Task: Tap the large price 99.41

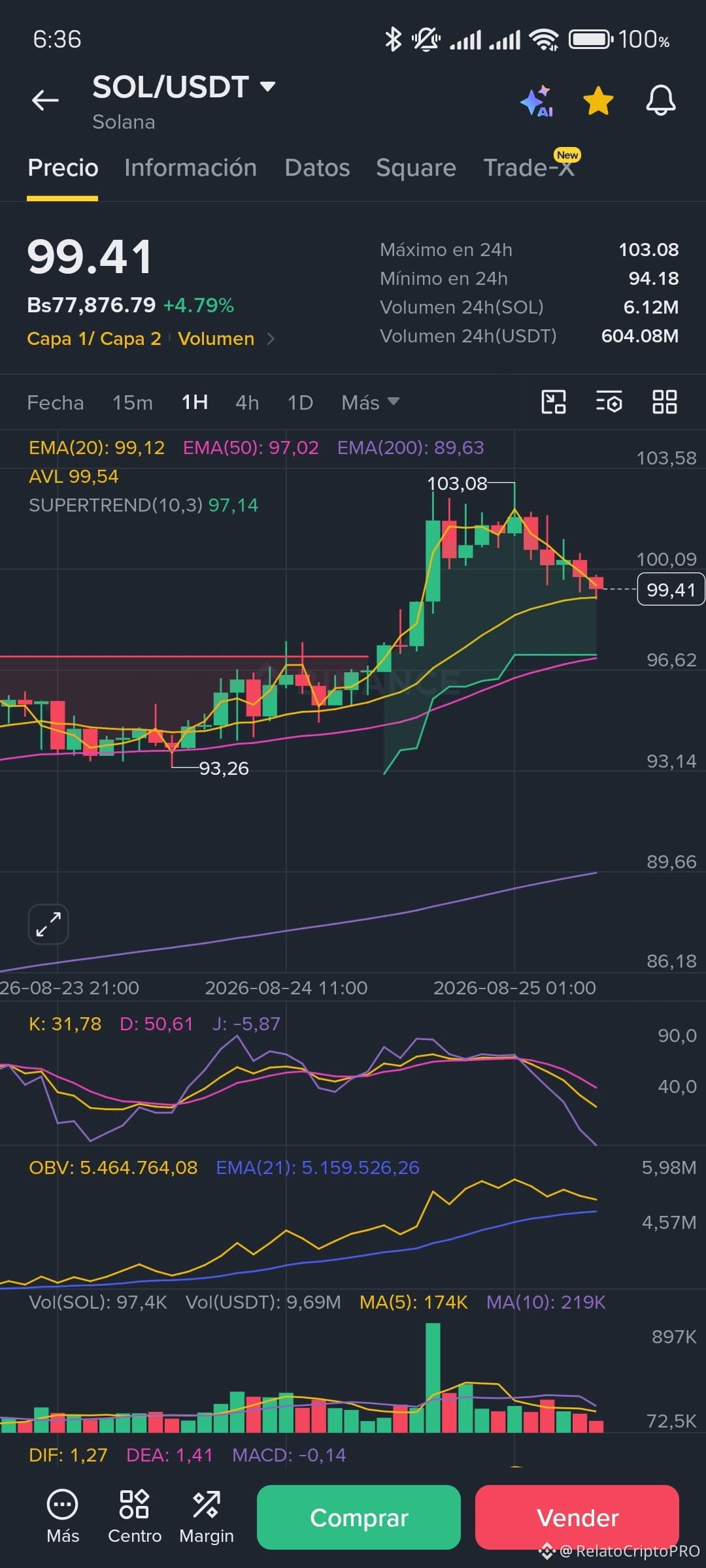Action: click(x=90, y=257)
